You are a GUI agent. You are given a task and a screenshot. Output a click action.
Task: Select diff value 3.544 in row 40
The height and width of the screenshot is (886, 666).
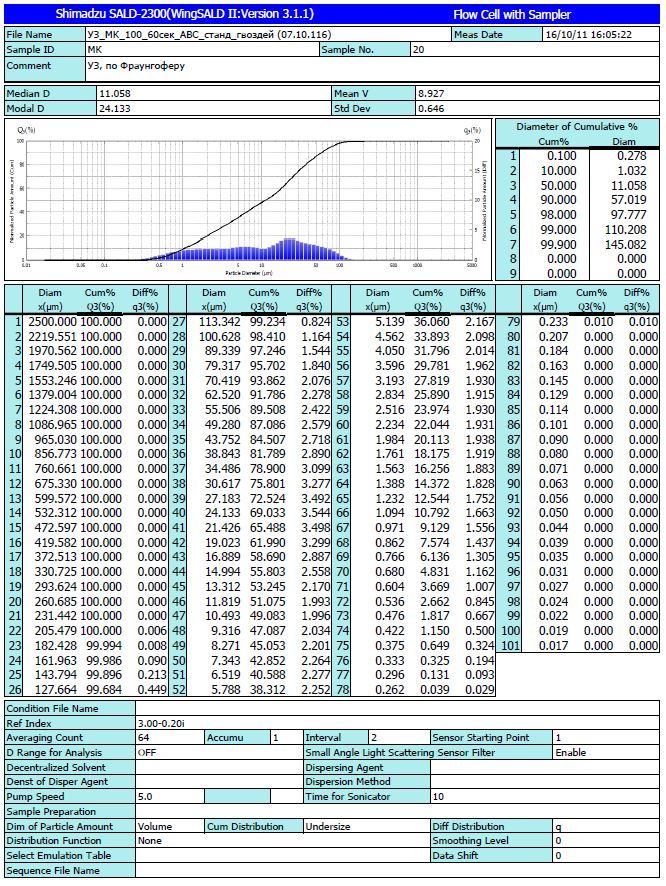(x=316, y=513)
